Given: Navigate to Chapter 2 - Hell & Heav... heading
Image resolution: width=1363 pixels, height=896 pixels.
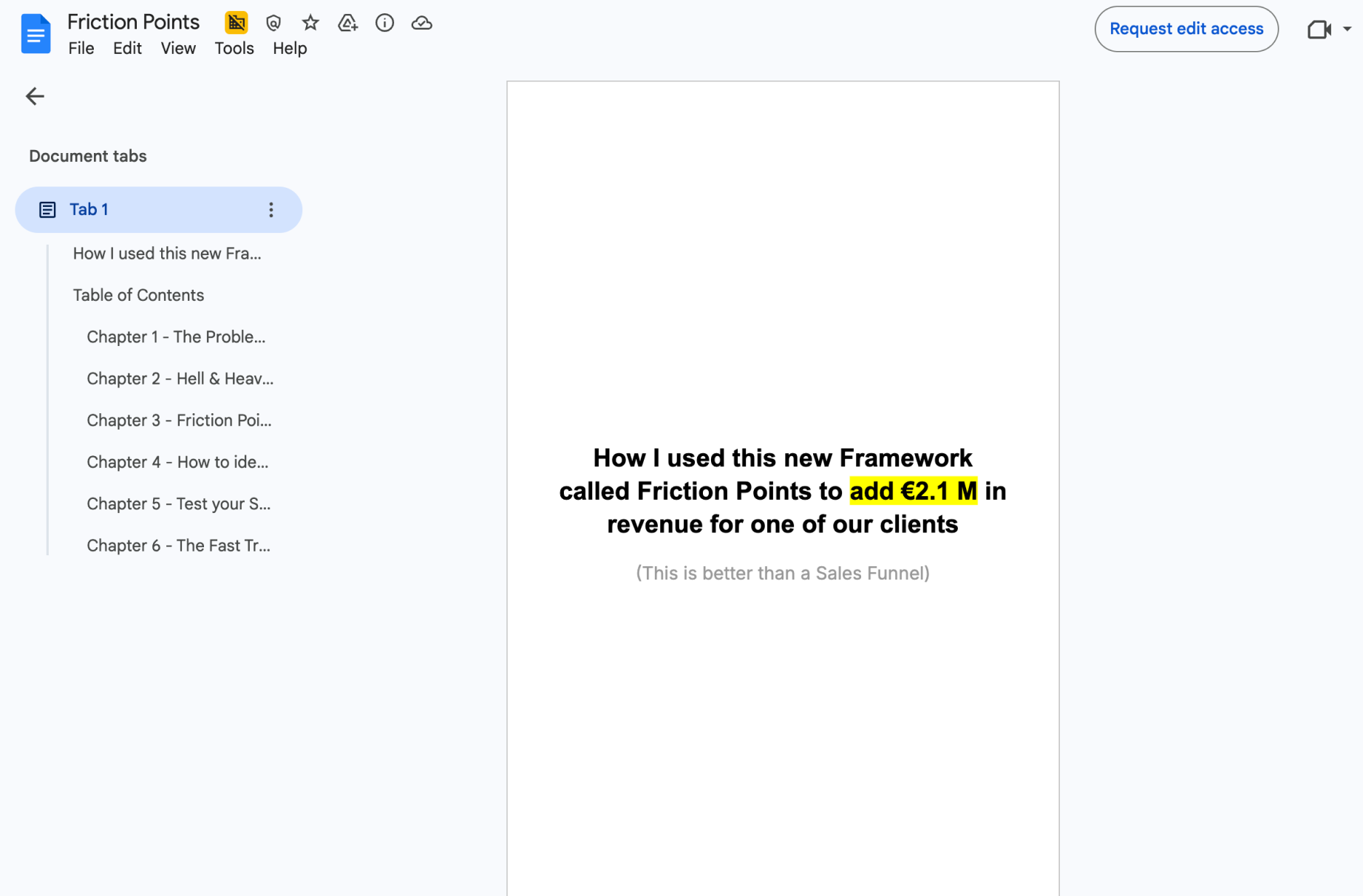Looking at the screenshot, I should point(180,379).
